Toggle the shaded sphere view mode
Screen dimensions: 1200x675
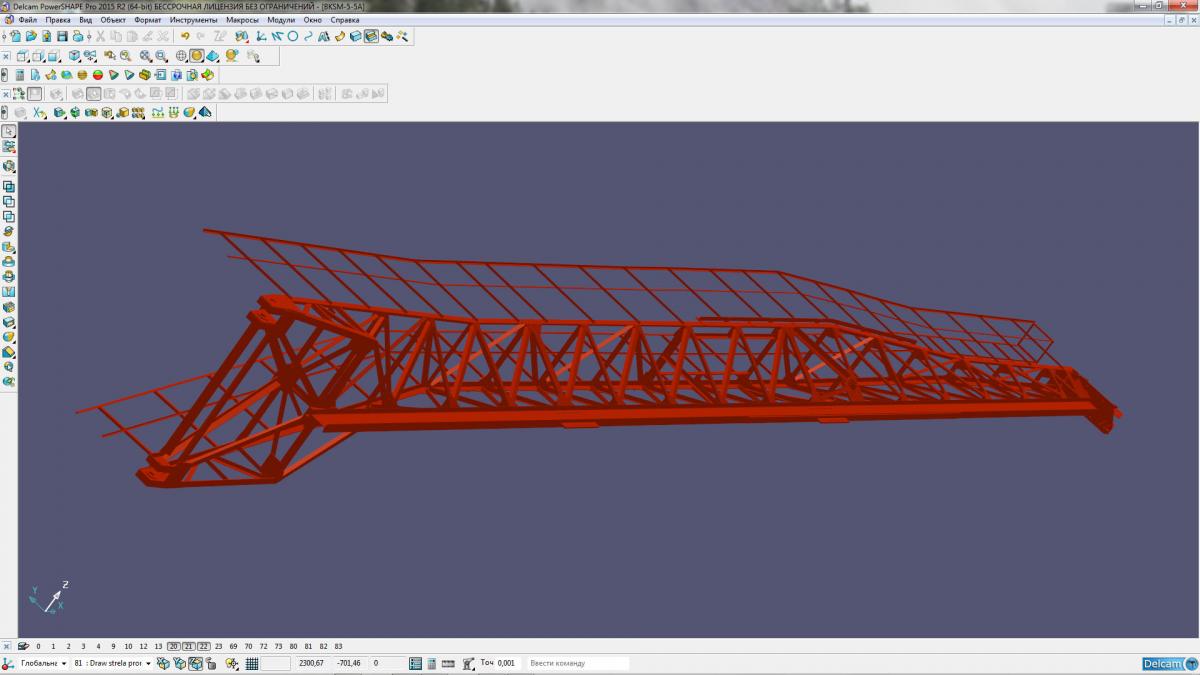[197, 55]
